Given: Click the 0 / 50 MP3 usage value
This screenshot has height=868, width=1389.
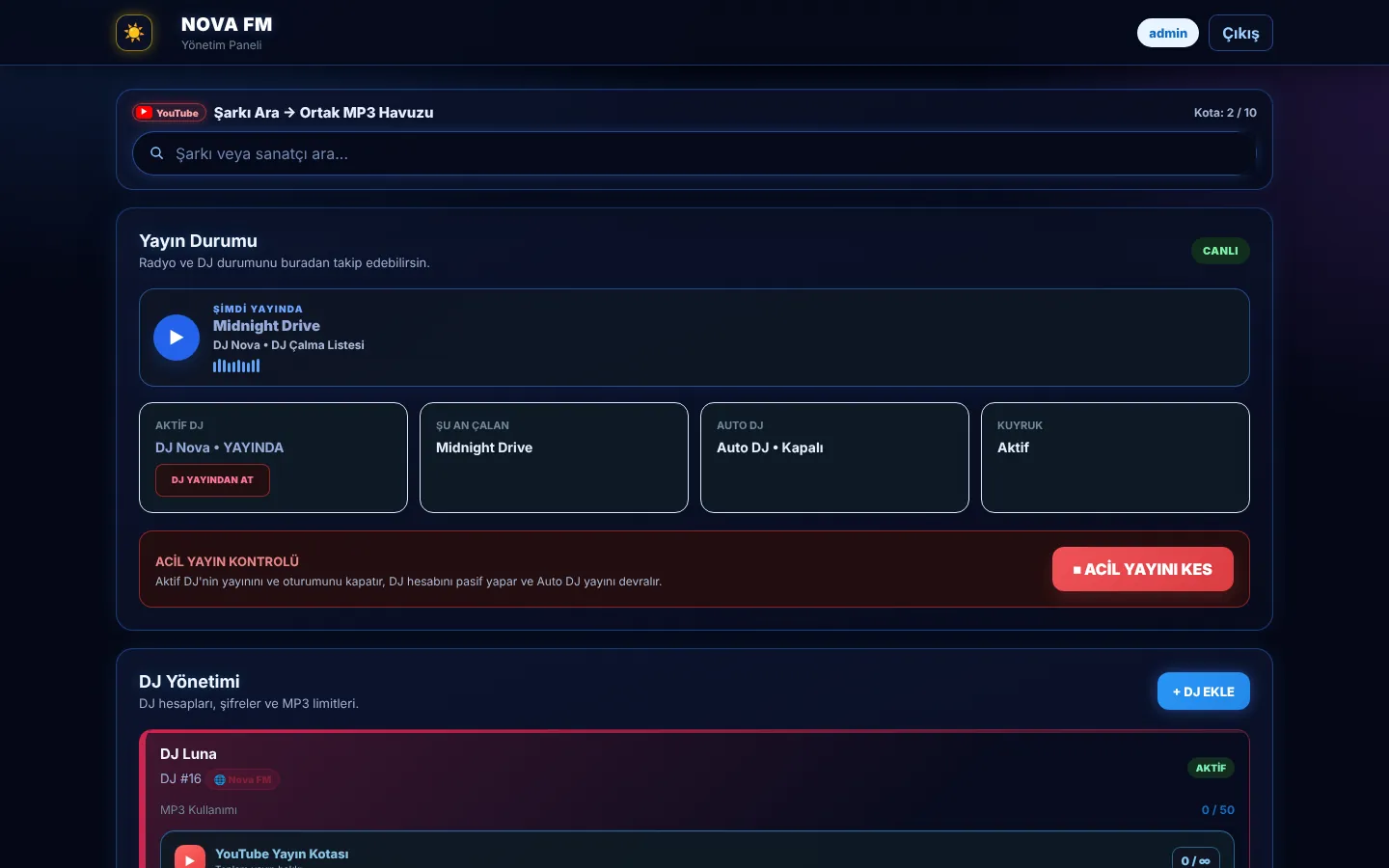Looking at the screenshot, I should [x=1217, y=810].
